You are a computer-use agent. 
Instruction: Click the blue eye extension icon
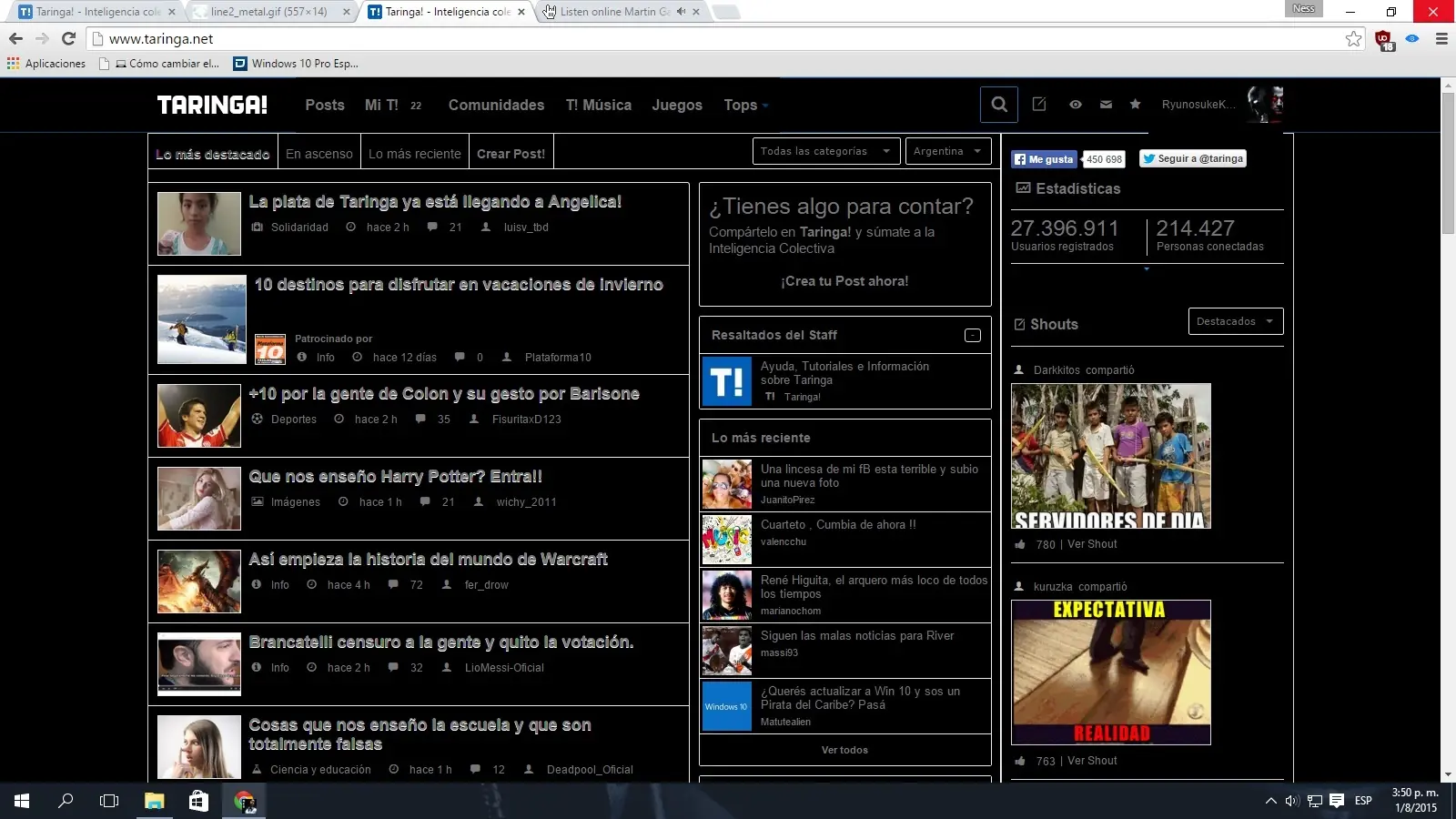pyautogui.click(x=1412, y=38)
